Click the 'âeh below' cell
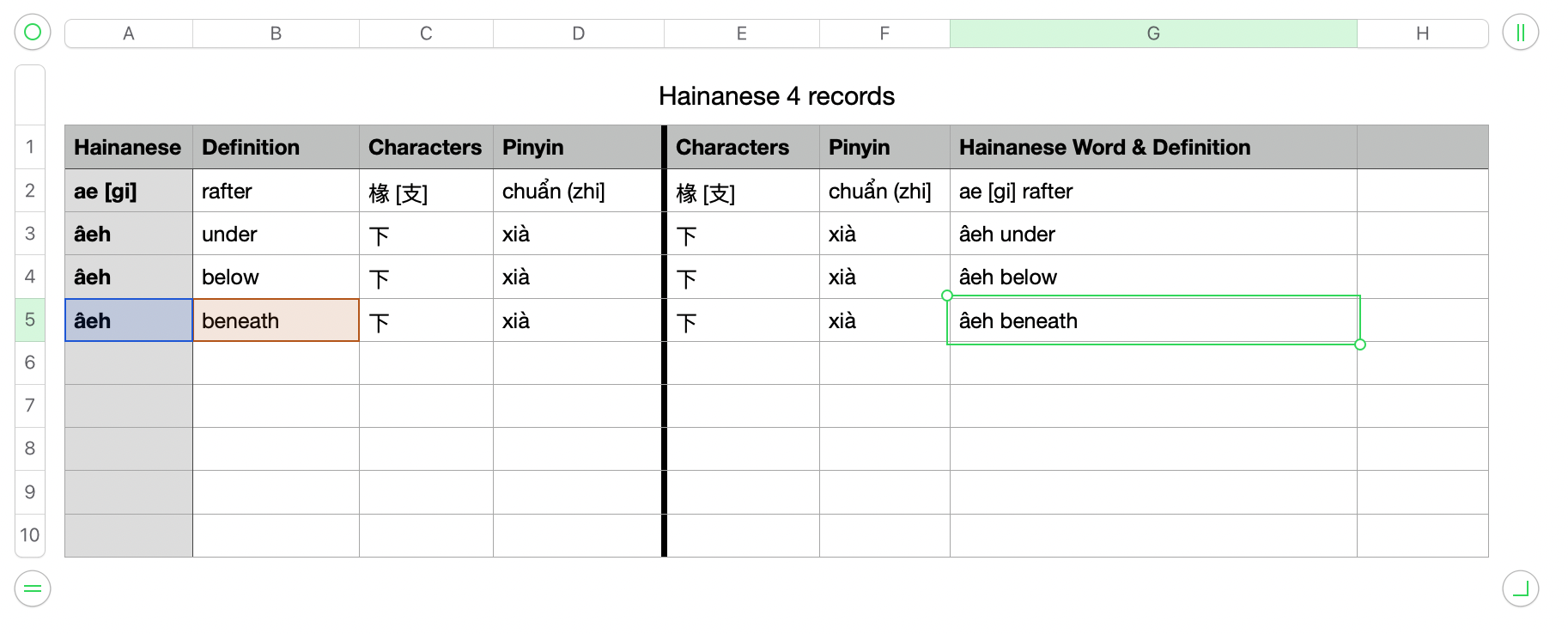 pos(1153,277)
